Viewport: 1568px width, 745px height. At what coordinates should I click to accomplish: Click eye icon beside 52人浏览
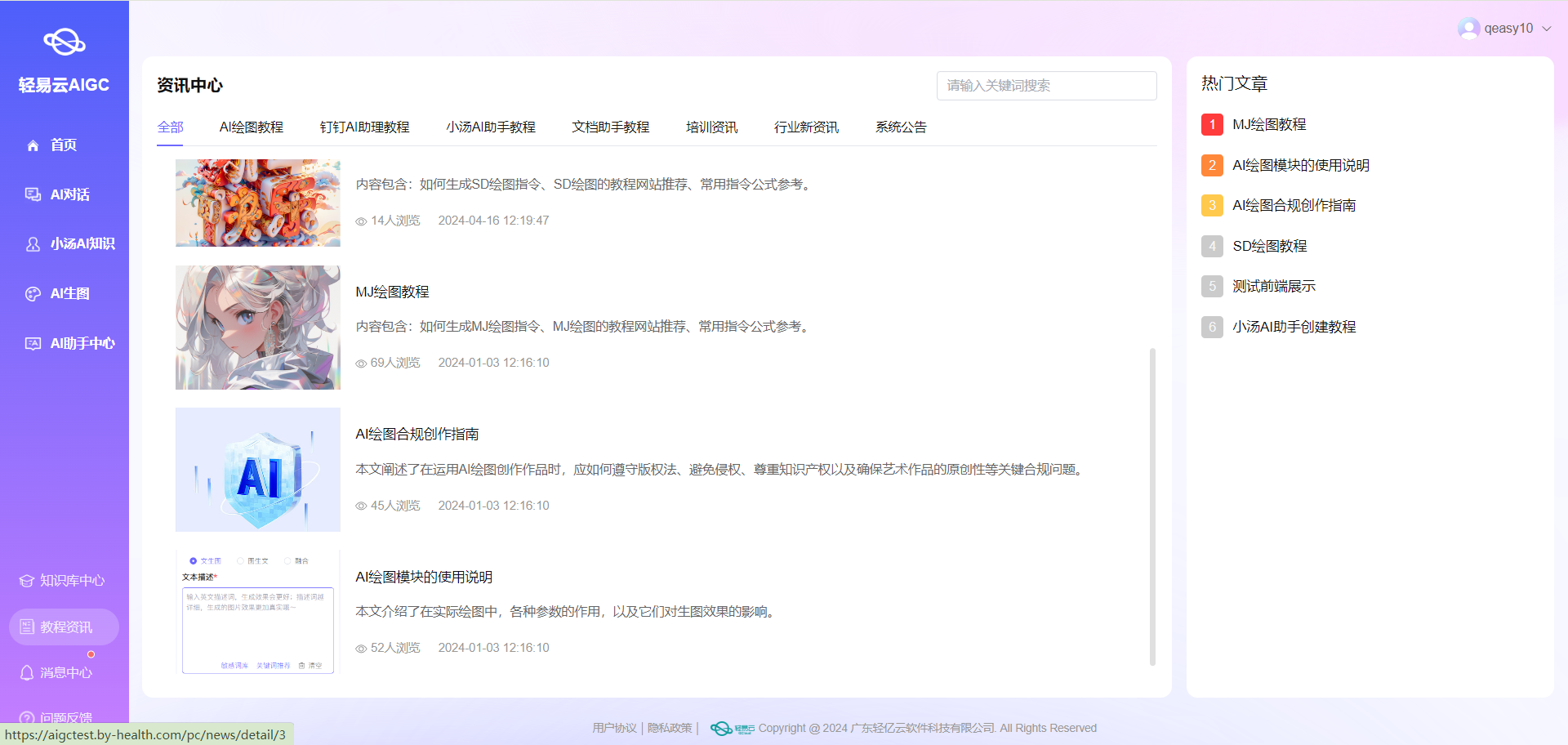coord(361,649)
